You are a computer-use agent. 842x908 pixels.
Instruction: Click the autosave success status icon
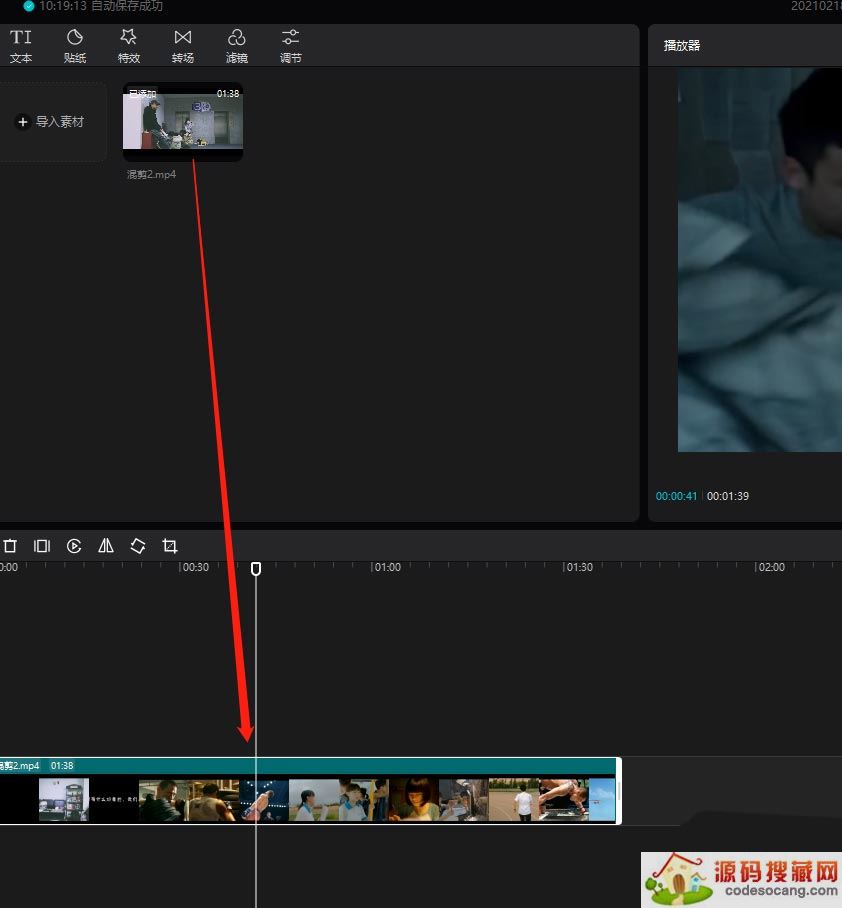(29, 6)
